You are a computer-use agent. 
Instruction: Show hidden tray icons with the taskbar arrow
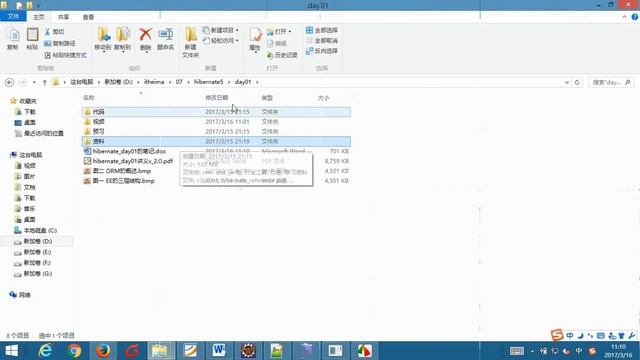[x=532, y=351]
